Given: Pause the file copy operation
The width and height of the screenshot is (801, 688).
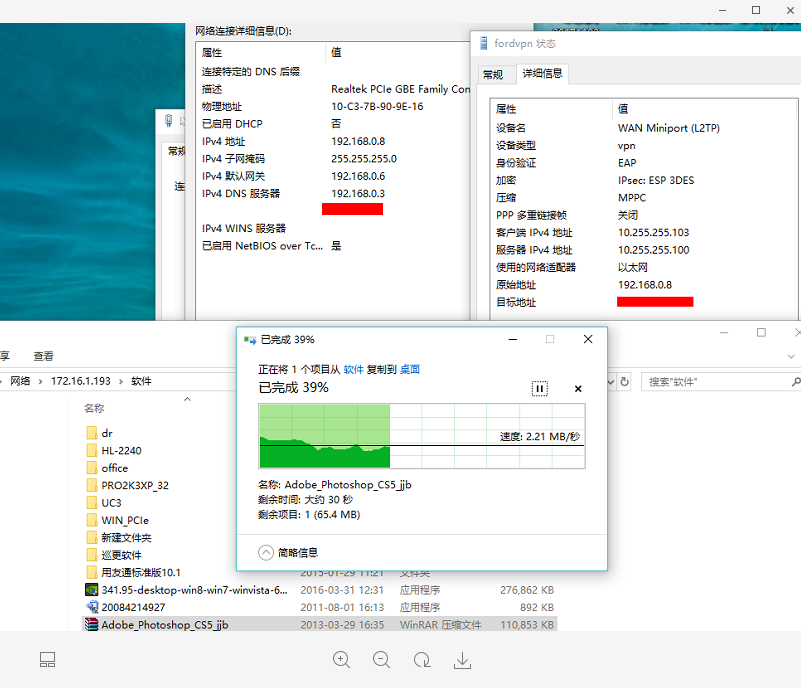Looking at the screenshot, I should (x=539, y=389).
